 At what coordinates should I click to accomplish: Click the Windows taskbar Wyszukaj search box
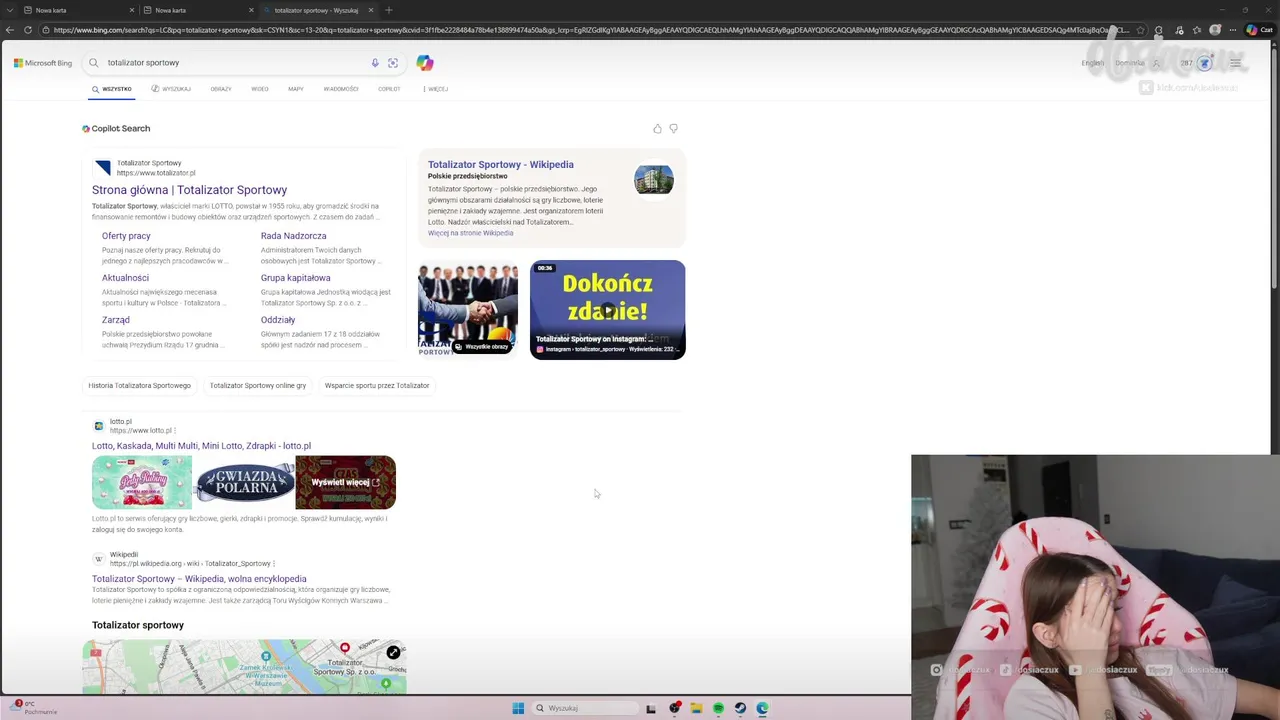(585, 708)
